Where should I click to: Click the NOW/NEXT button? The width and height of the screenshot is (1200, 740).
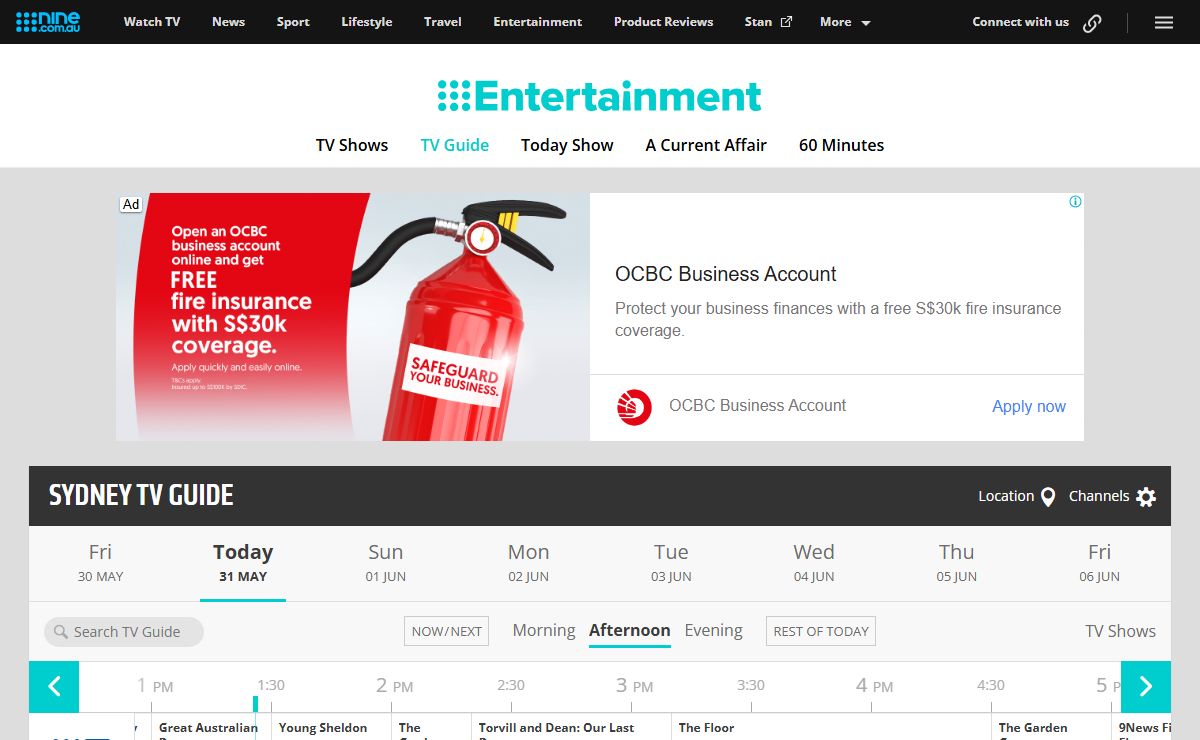446,631
